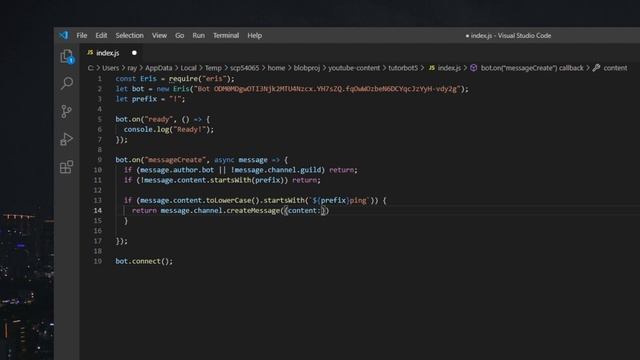640x360 pixels.
Task: Click the tutorbot5 breadcrumb segment
Action: pos(403,68)
